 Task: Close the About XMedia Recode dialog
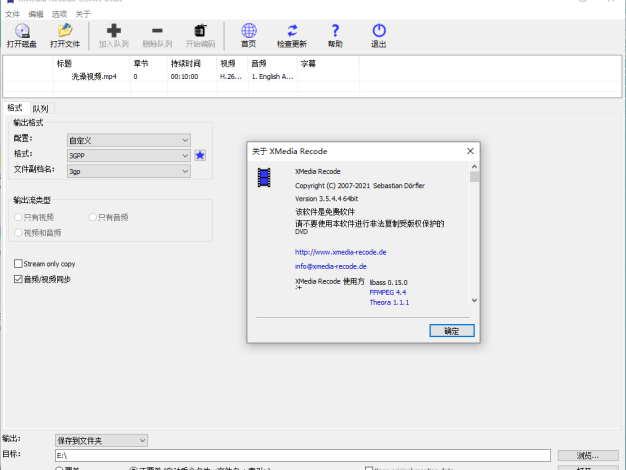pos(470,151)
